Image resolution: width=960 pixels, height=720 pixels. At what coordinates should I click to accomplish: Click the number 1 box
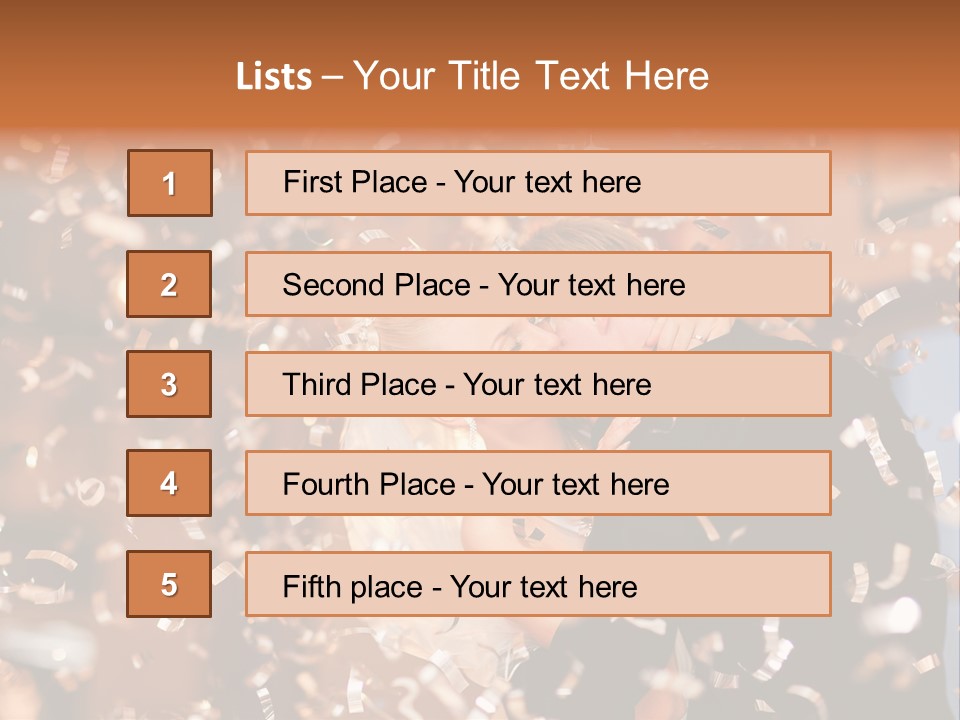169,183
